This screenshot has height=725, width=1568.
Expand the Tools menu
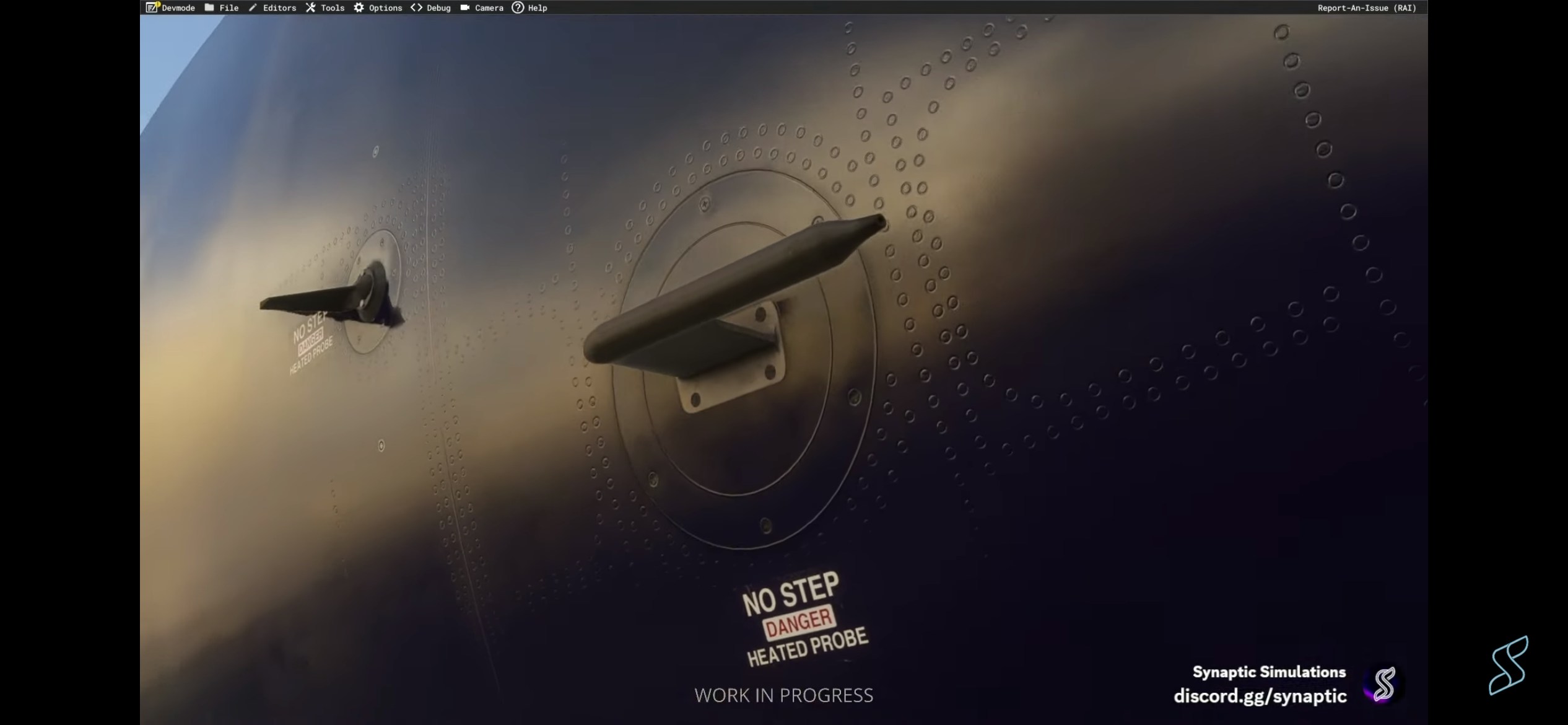tap(333, 8)
